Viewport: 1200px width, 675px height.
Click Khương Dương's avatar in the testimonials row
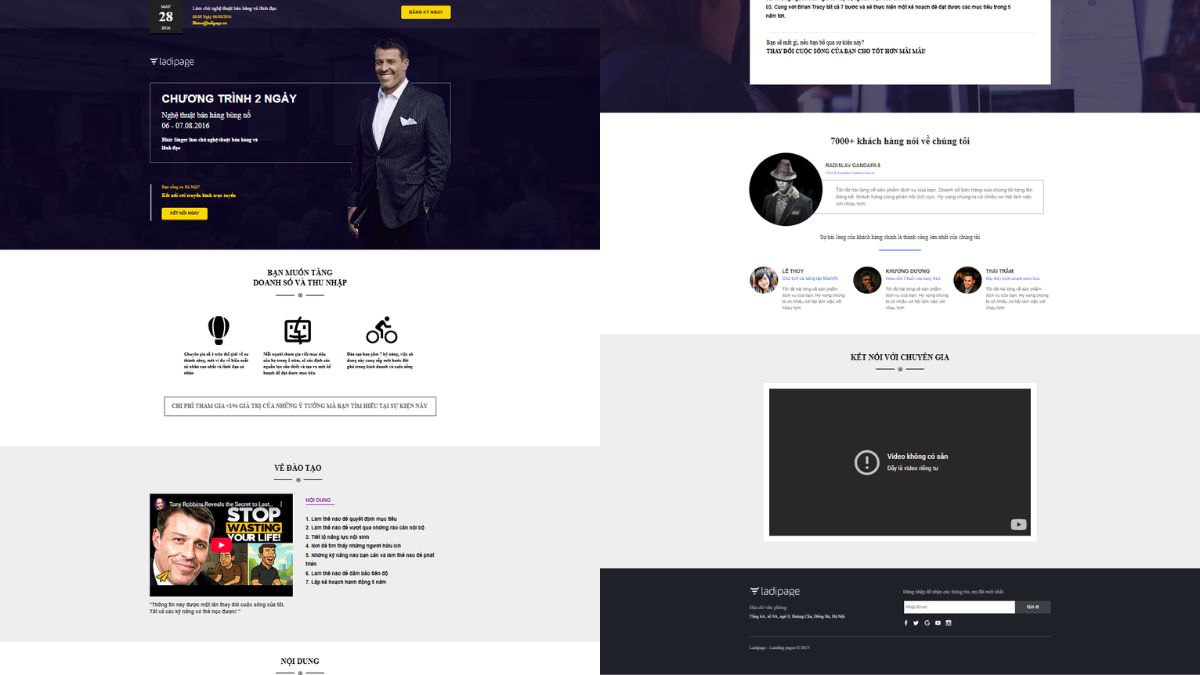click(867, 280)
